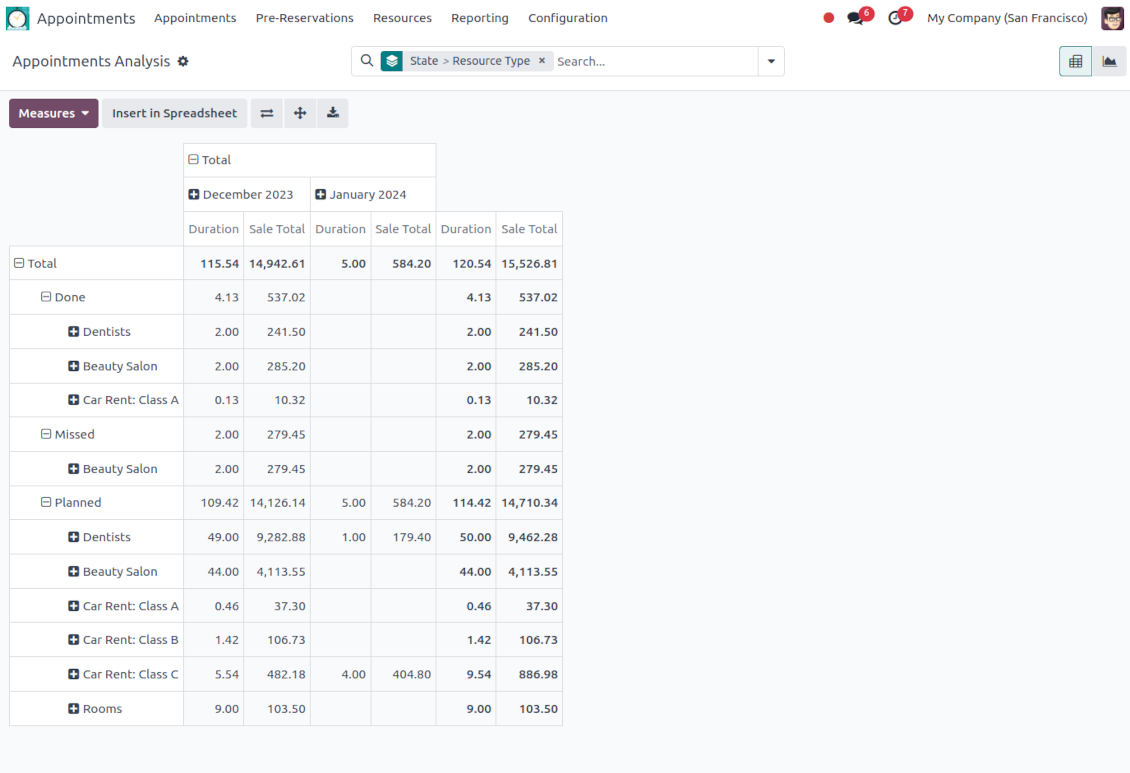
Task: Open the Reporting menu
Action: [480, 18]
